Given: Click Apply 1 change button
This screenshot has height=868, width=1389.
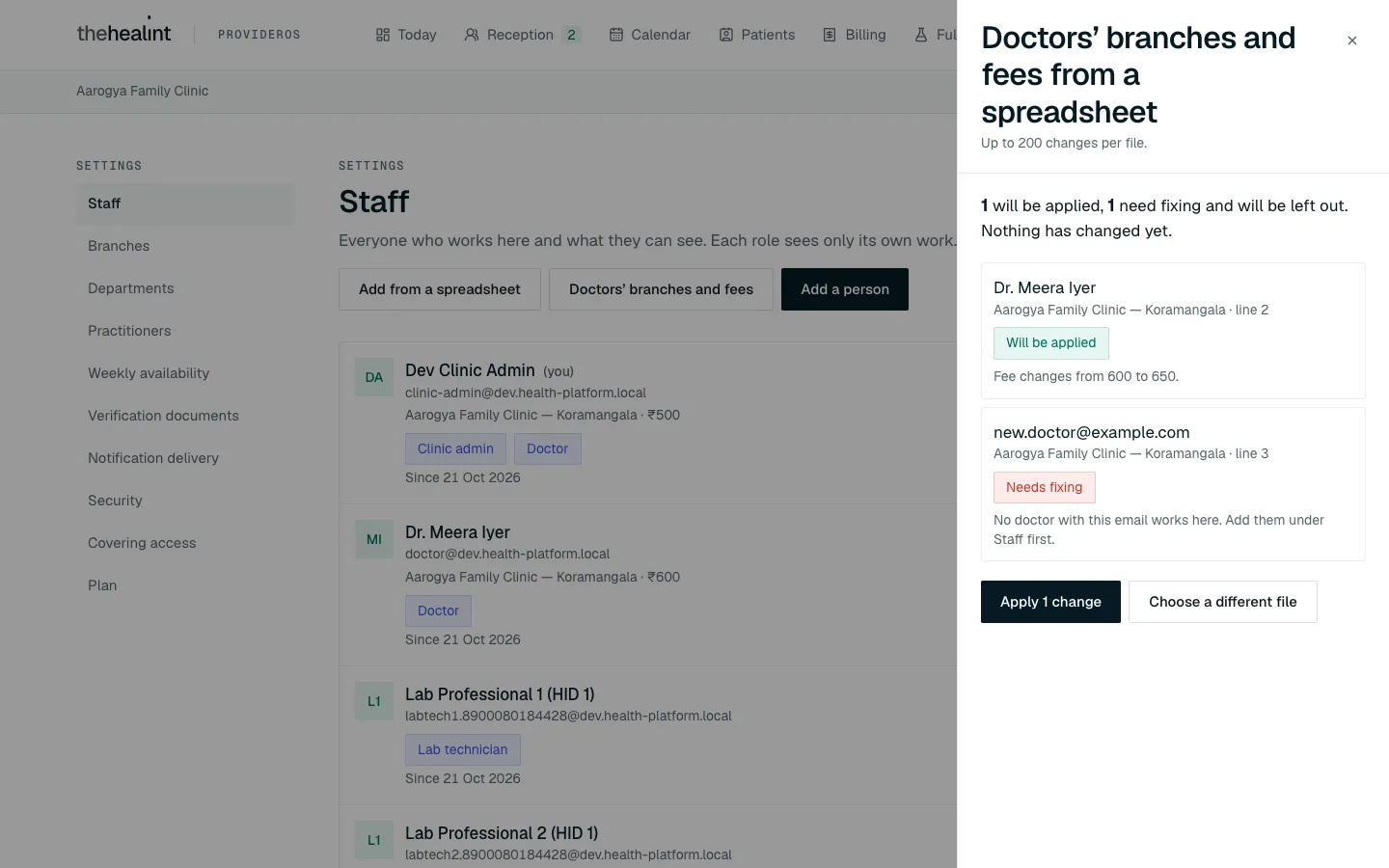Looking at the screenshot, I should tap(1050, 602).
